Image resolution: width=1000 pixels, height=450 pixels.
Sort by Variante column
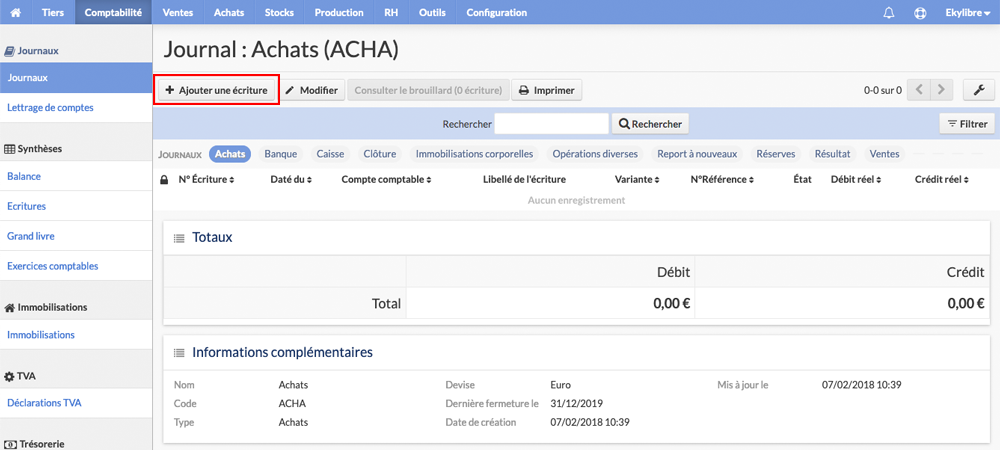(x=636, y=180)
